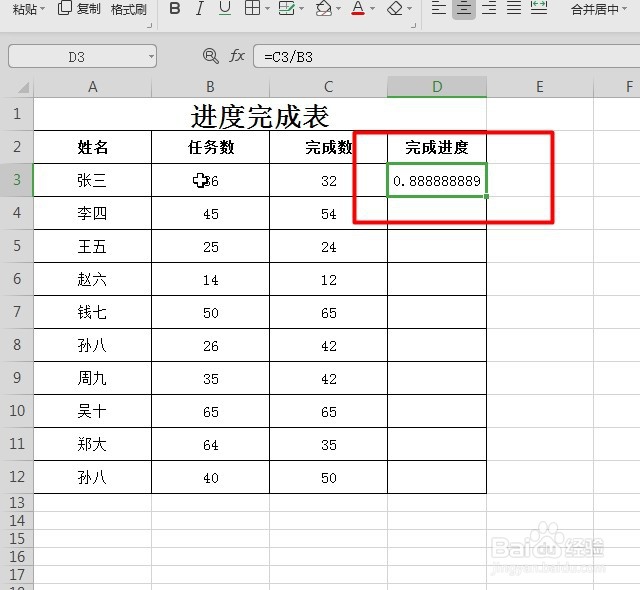Image resolution: width=640 pixels, height=590 pixels.
Task: Click the 姓名 header cell
Action: tap(93, 147)
